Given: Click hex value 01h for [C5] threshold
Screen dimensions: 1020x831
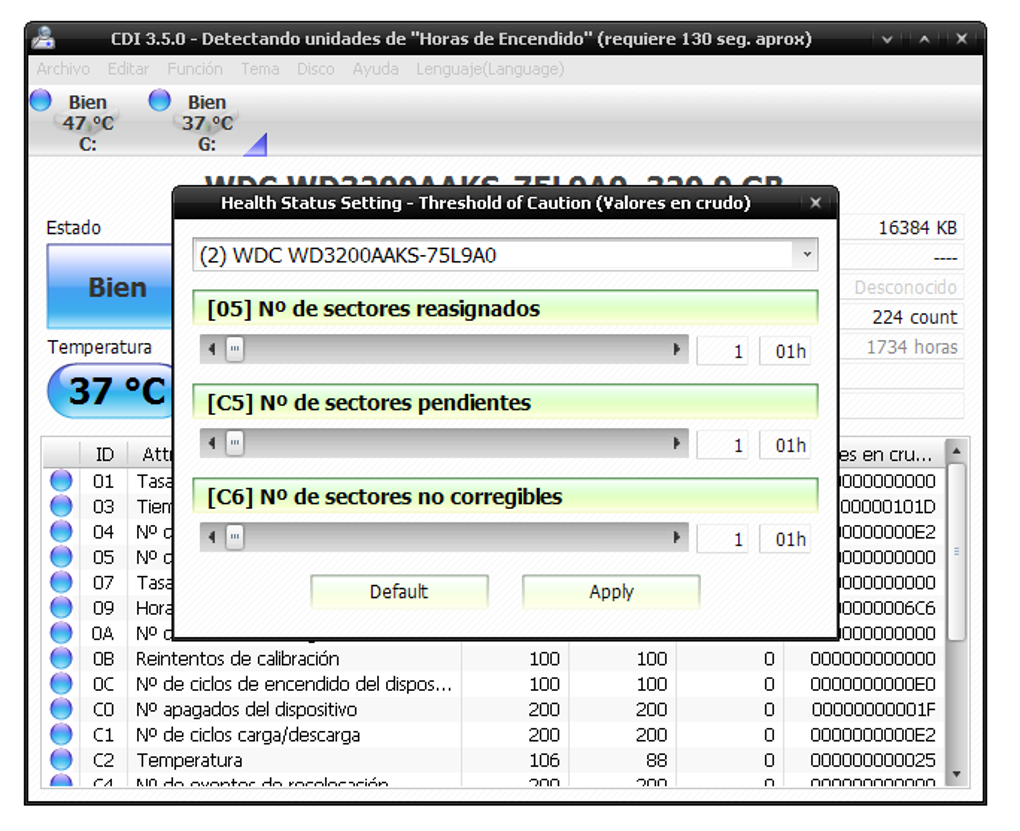Looking at the screenshot, I should point(785,445).
